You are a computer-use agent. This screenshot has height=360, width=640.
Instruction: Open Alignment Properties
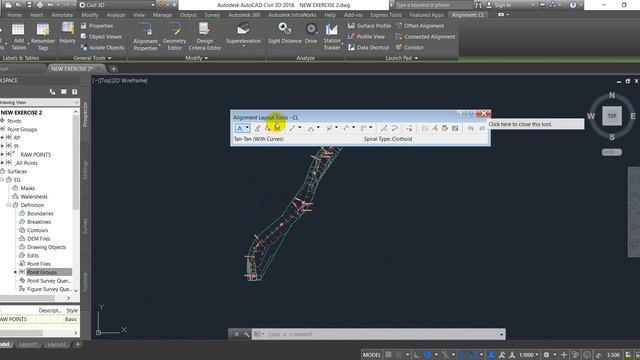click(145, 36)
